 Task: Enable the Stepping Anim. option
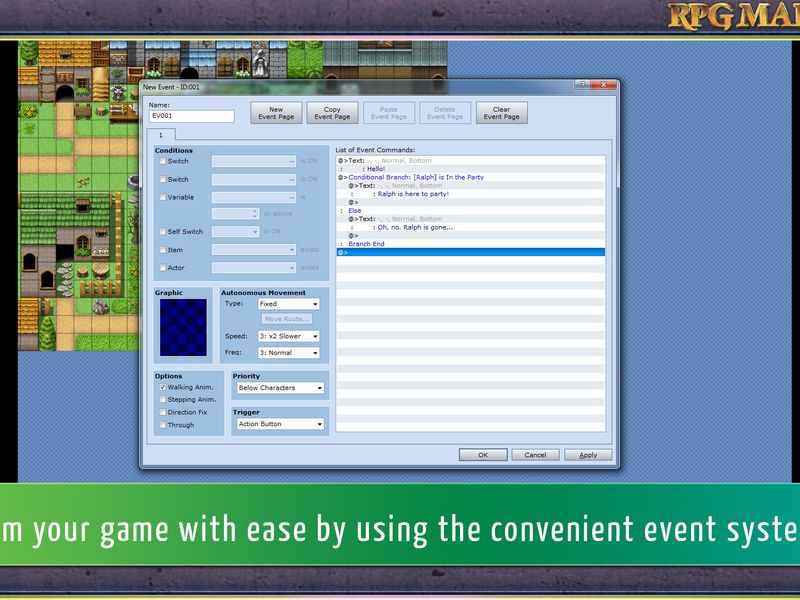point(163,399)
